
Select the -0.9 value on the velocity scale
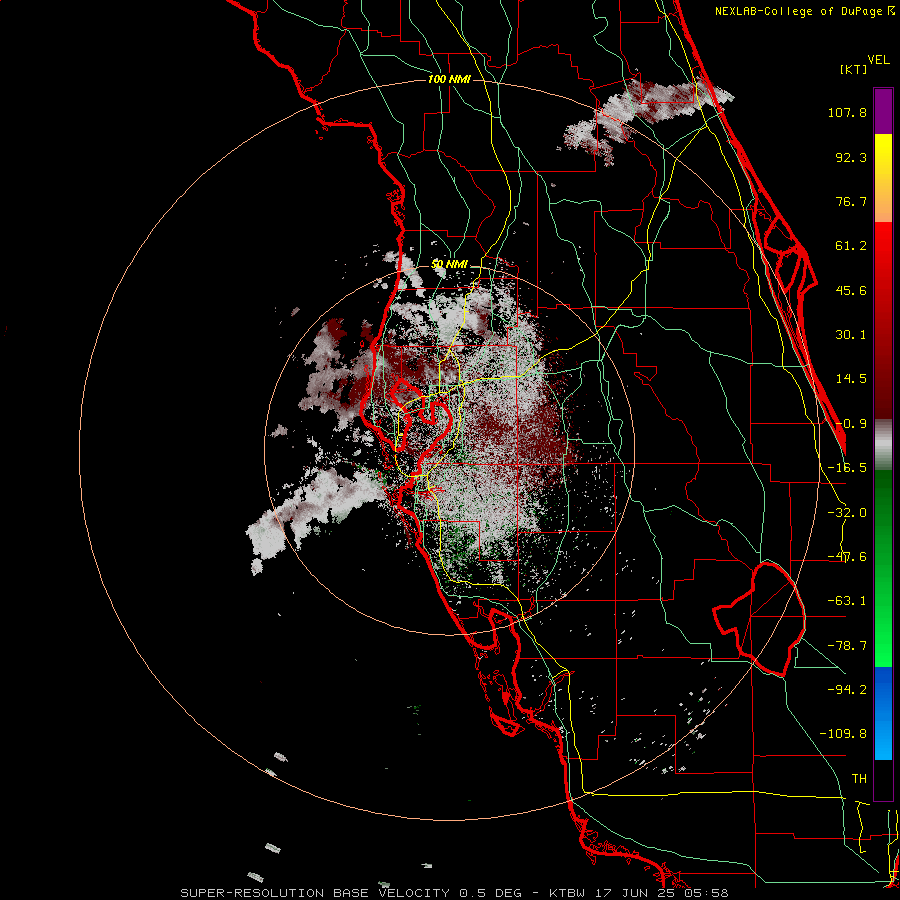click(x=851, y=424)
